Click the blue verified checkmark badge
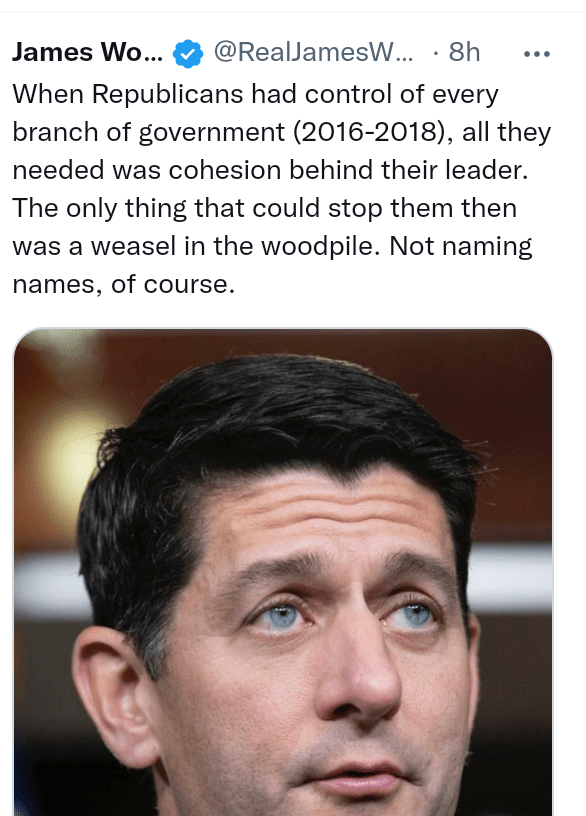Screen dimensions: 586x816 click(188, 54)
